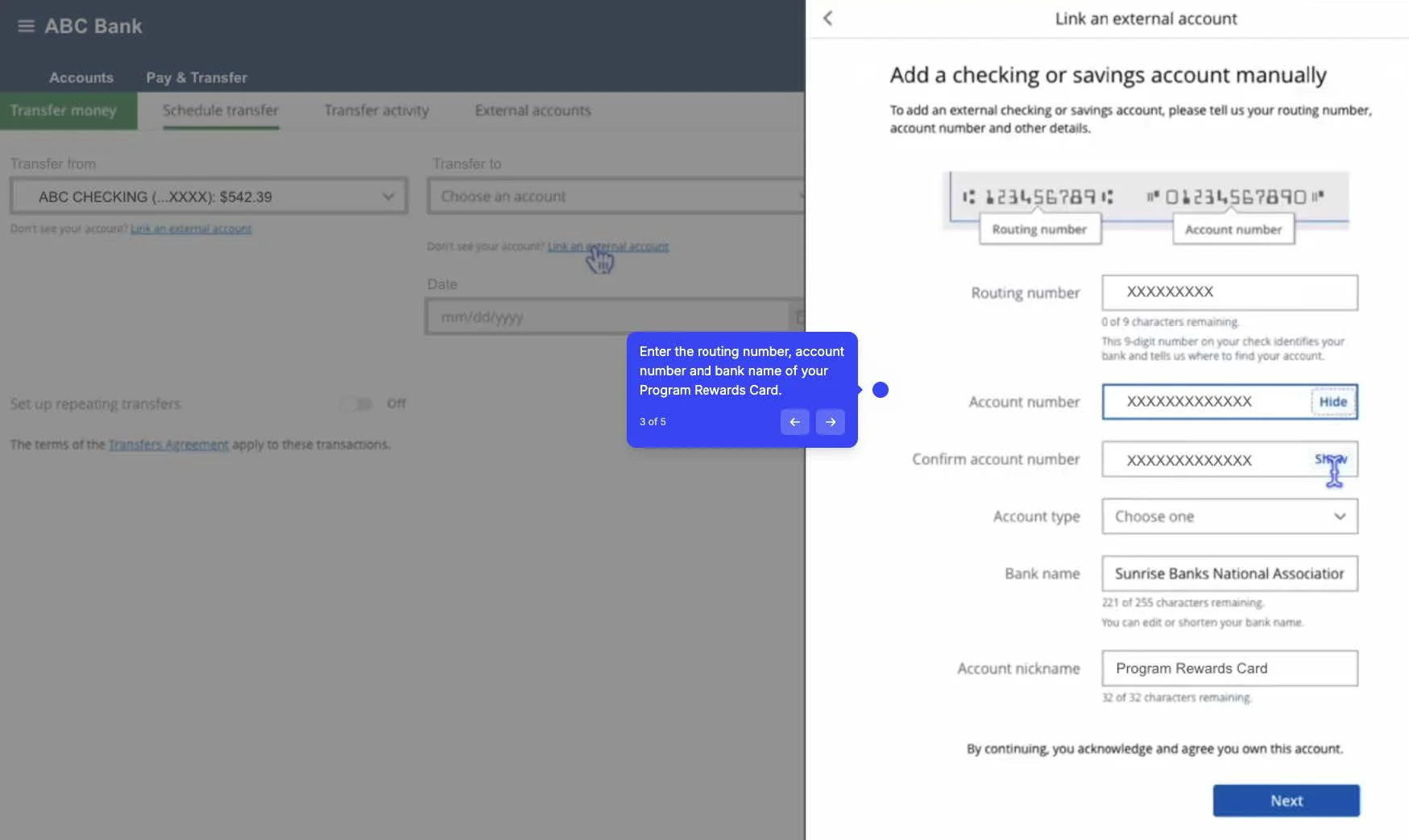
Task: Go back using the panel's back chevron
Action: point(827,19)
